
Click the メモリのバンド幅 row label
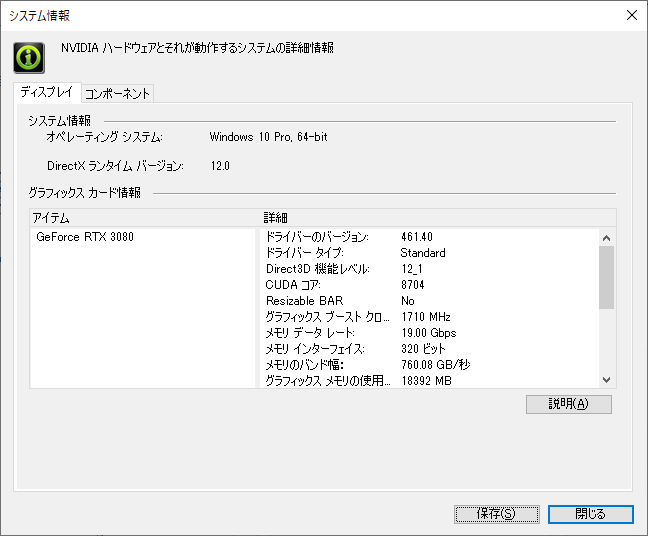(x=305, y=365)
